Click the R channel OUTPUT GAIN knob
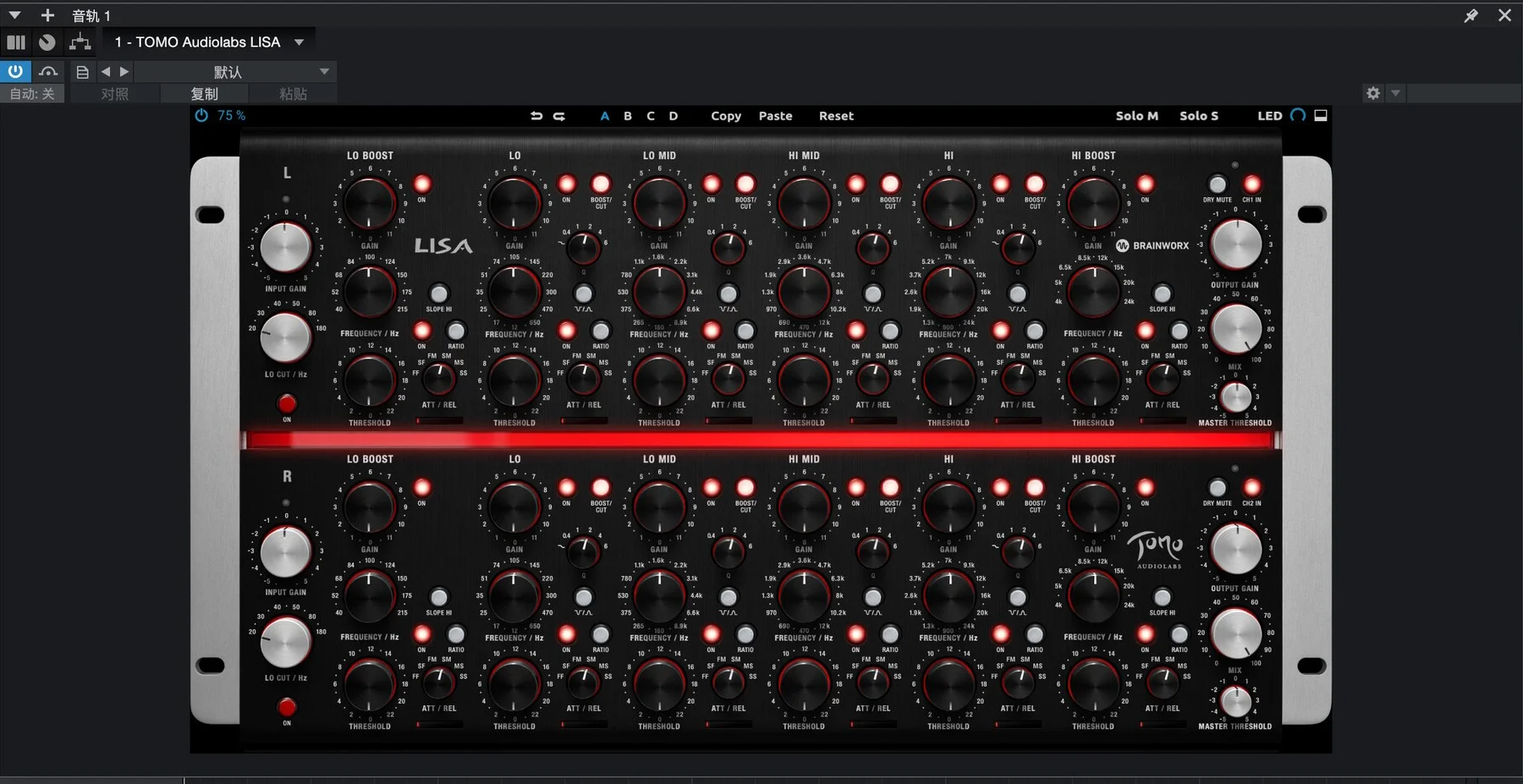This screenshot has height=784, width=1523. [x=1235, y=548]
